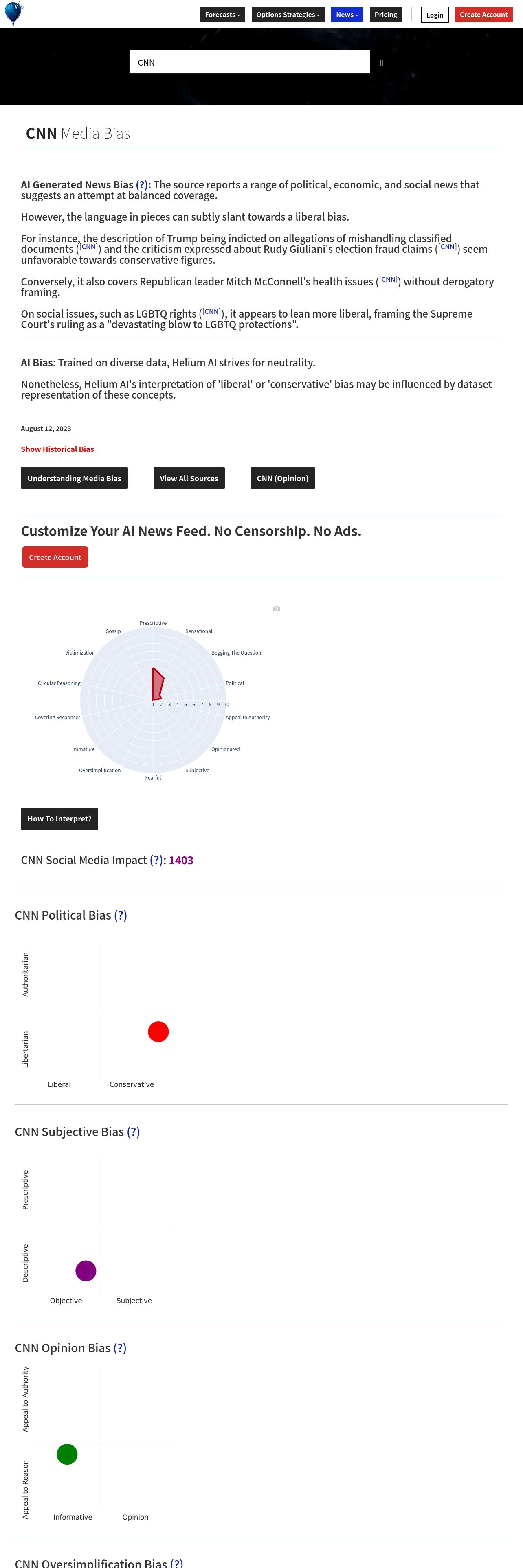Open help (?) beside CNN Political Bias

click(x=121, y=915)
